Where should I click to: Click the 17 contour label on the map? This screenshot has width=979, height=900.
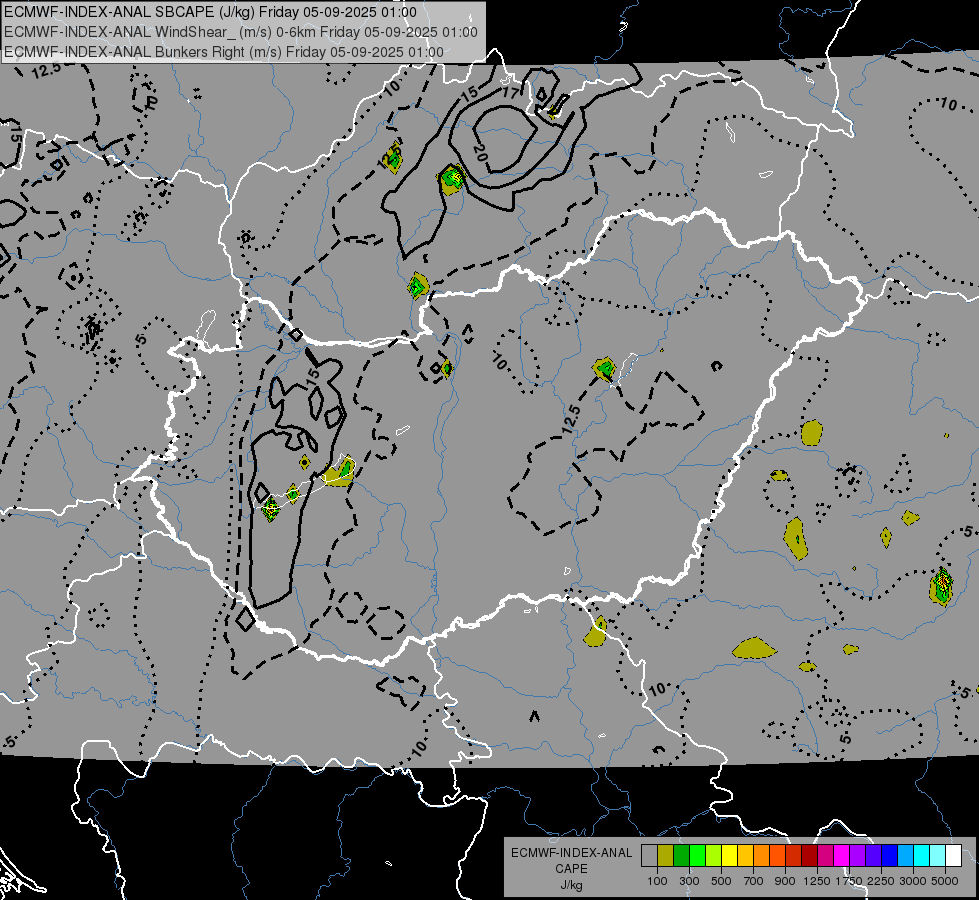coord(510,94)
